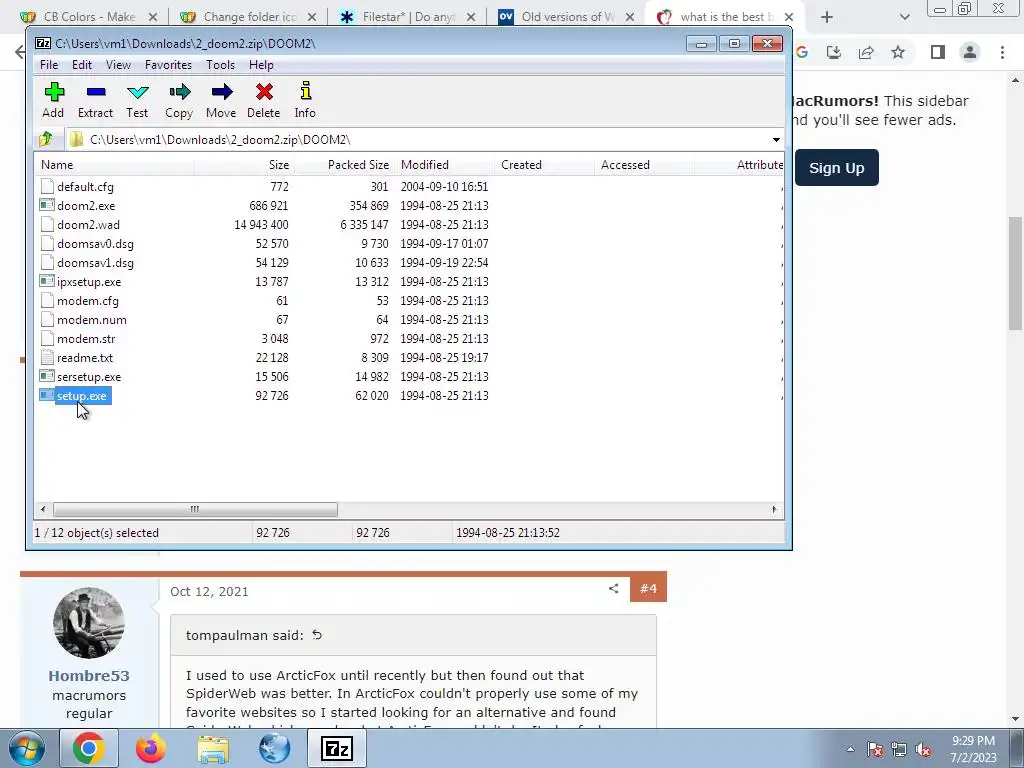Open the Favorites menu
Viewport: 1024px width, 768px height.
click(x=168, y=65)
